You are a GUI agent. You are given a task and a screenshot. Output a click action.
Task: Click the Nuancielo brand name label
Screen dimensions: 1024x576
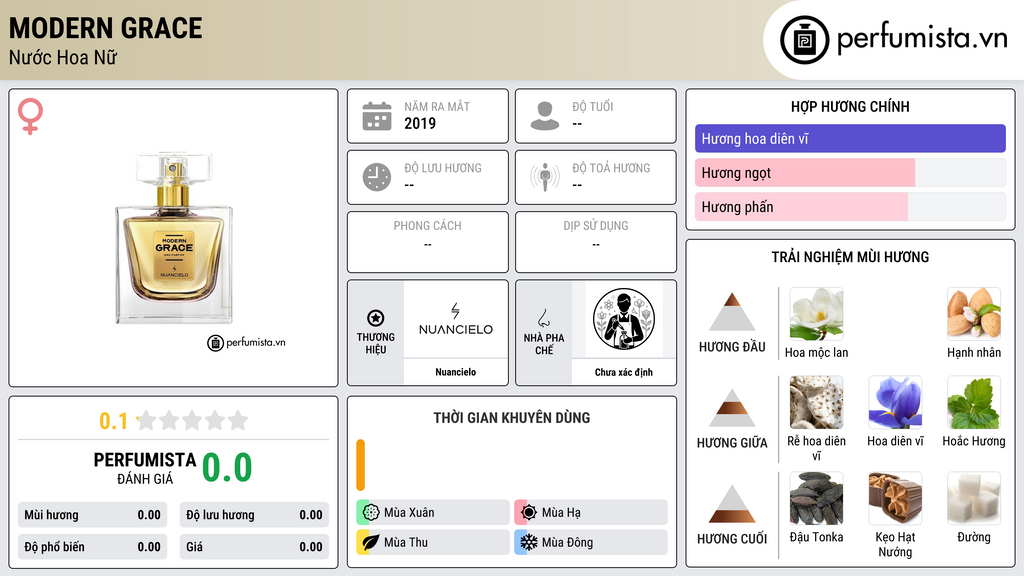pyautogui.click(x=456, y=372)
